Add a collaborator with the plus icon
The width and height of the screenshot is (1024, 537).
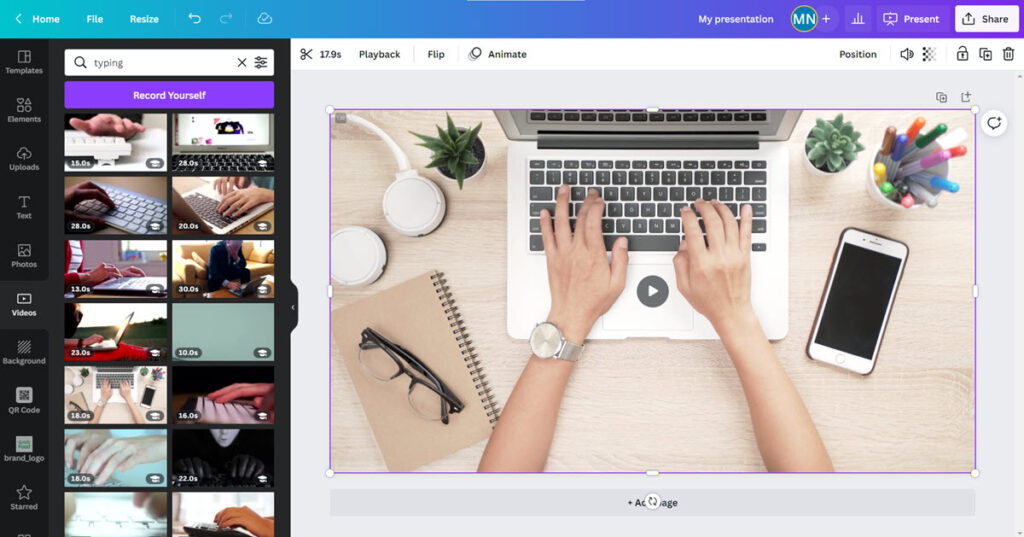826,19
